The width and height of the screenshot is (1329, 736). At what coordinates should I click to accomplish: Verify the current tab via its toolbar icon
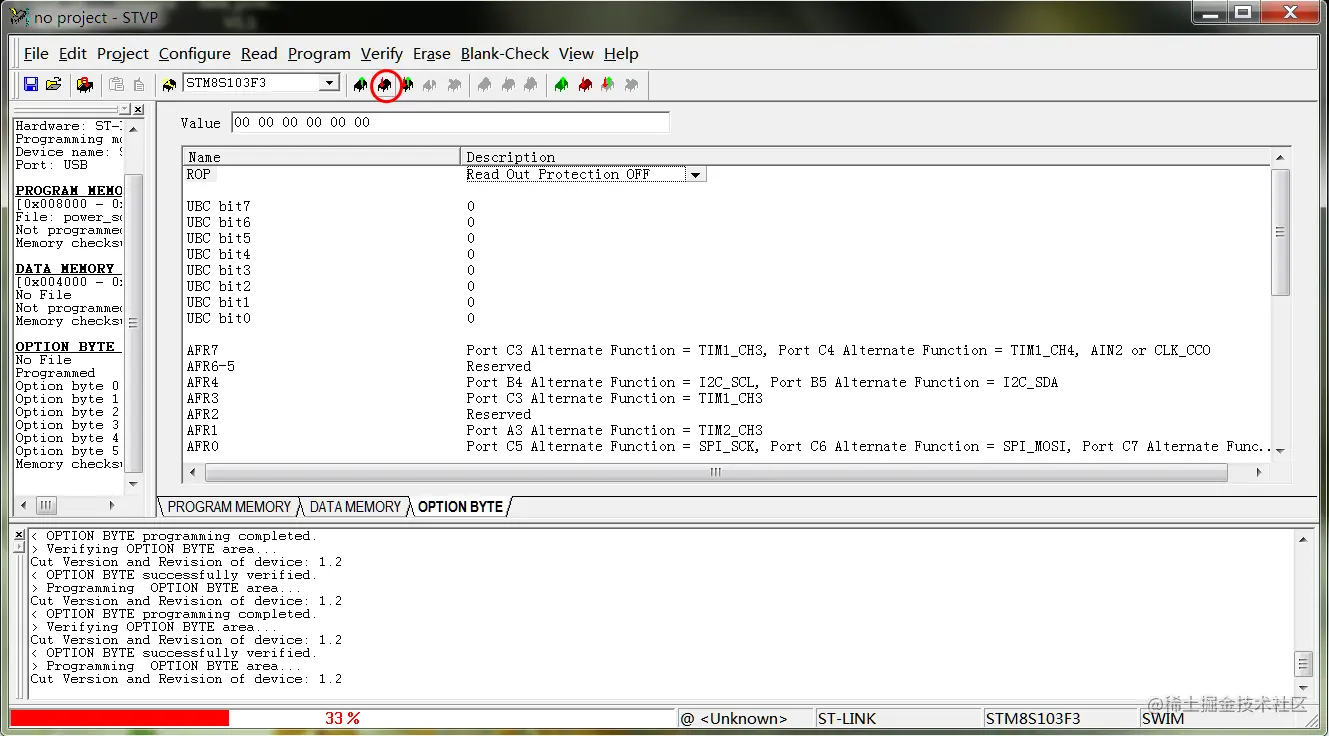coord(408,85)
